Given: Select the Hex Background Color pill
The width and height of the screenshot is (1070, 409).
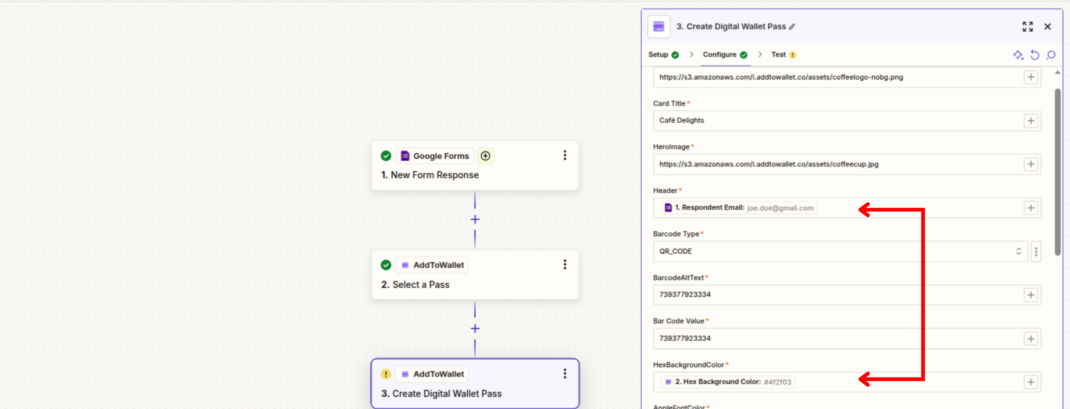Looking at the screenshot, I should click(x=728, y=382).
